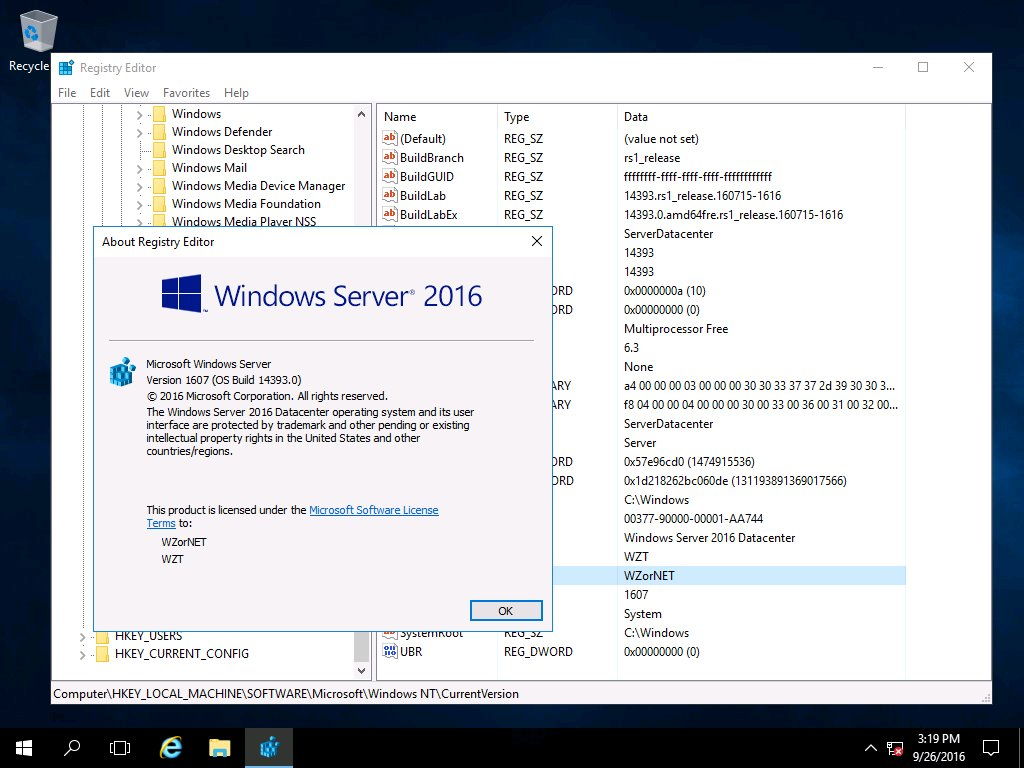
Task: Expand the Windows key in the tree
Action: tap(139, 115)
